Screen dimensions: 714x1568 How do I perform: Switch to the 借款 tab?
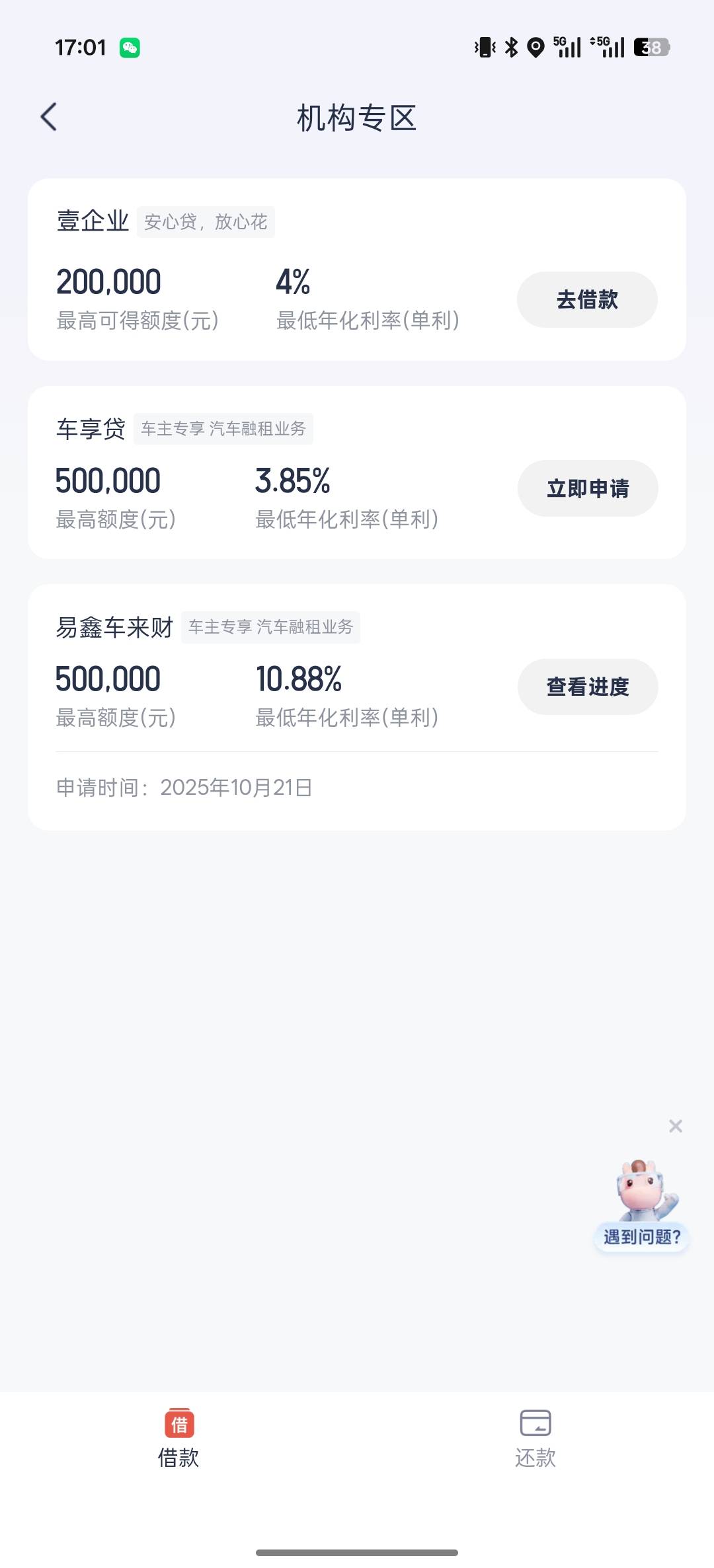point(178,1457)
